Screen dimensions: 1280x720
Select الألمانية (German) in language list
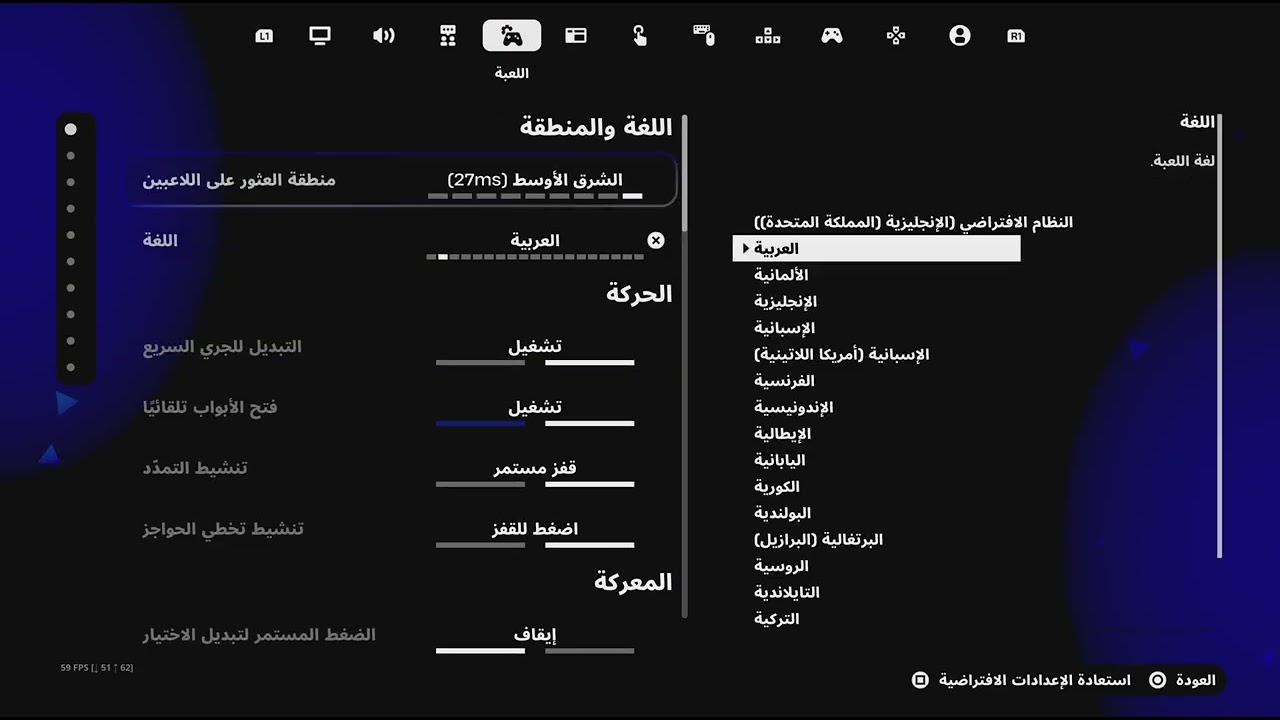pos(781,275)
